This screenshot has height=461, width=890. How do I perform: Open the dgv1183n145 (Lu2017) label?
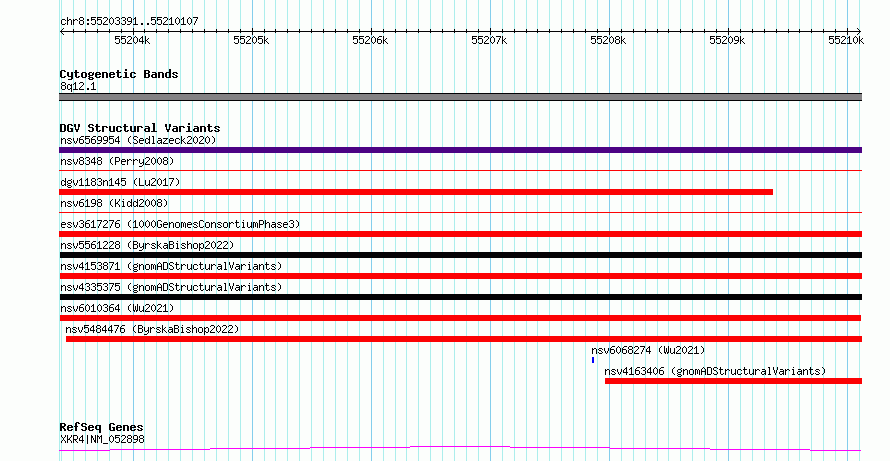(x=120, y=182)
